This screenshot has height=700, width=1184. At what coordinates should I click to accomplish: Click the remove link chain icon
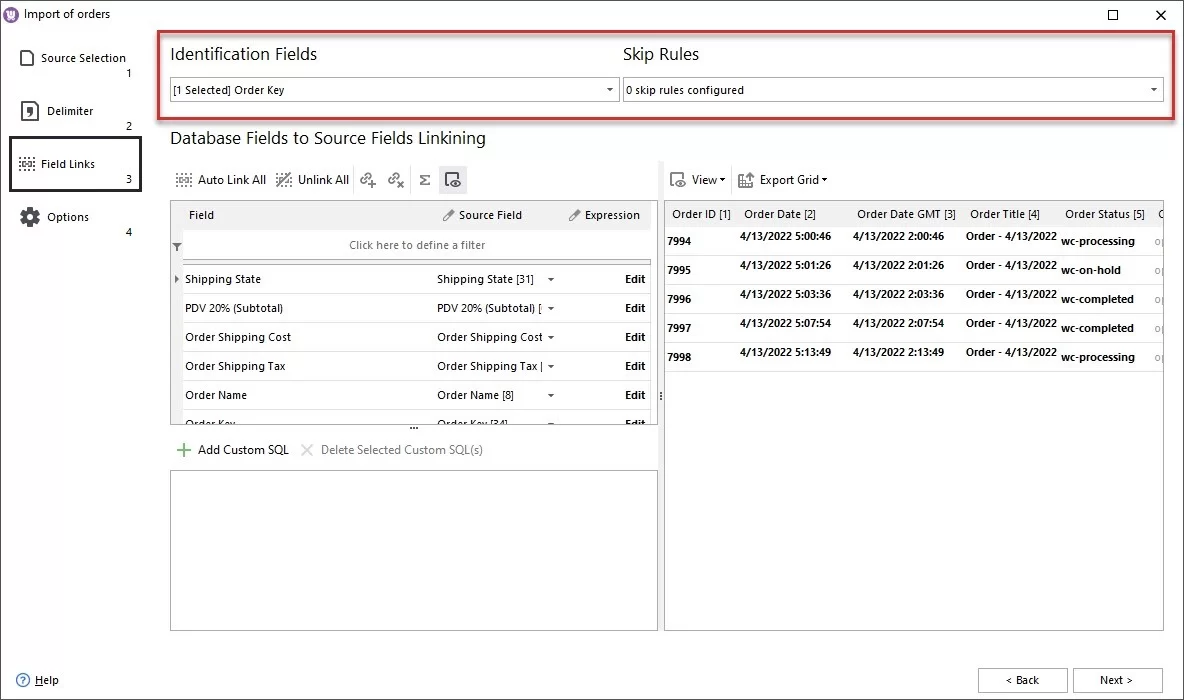click(x=396, y=180)
